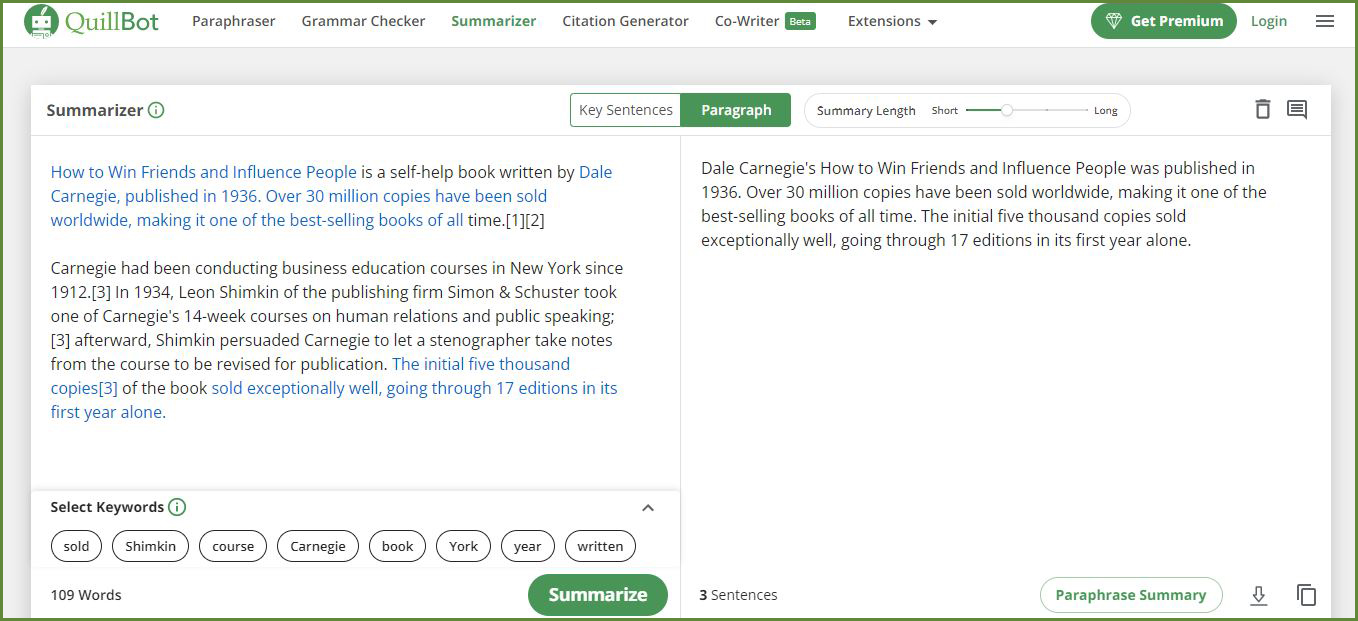Image resolution: width=1358 pixels, height=621 pixels.
Task: Click the highlighted 'The initial five thousand' text
Action: 481,364
